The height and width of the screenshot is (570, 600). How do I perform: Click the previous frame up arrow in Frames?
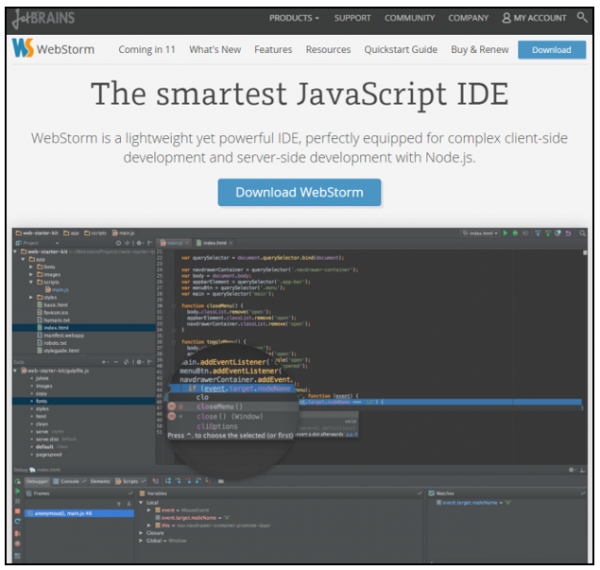pyautogui.click(x=119, y=504)
